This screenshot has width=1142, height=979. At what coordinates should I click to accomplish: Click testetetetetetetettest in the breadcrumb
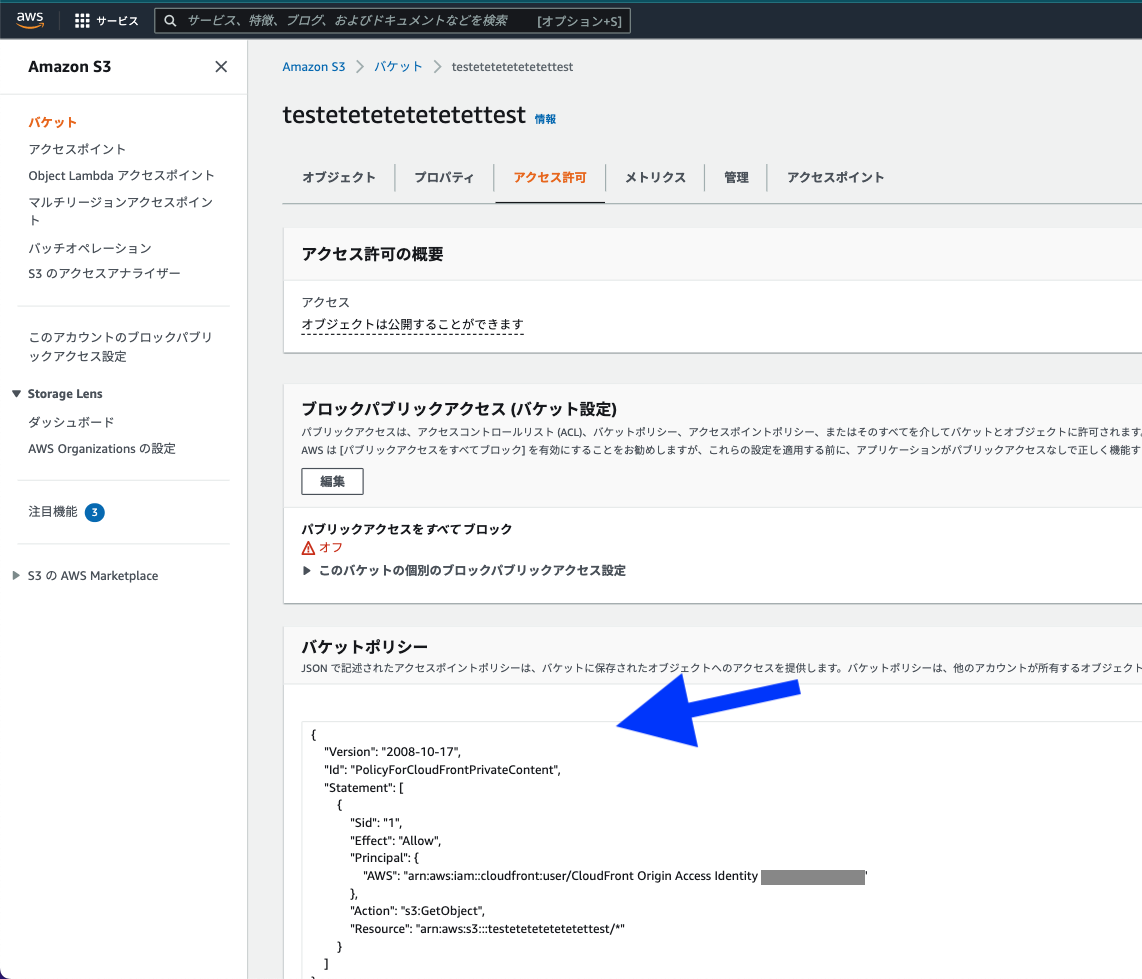[512, 66]
